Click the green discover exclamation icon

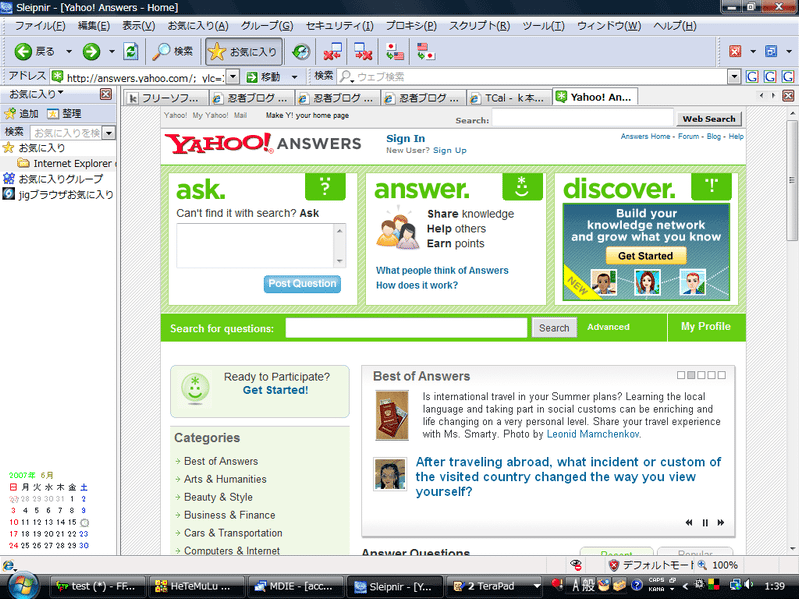(711, 186)
